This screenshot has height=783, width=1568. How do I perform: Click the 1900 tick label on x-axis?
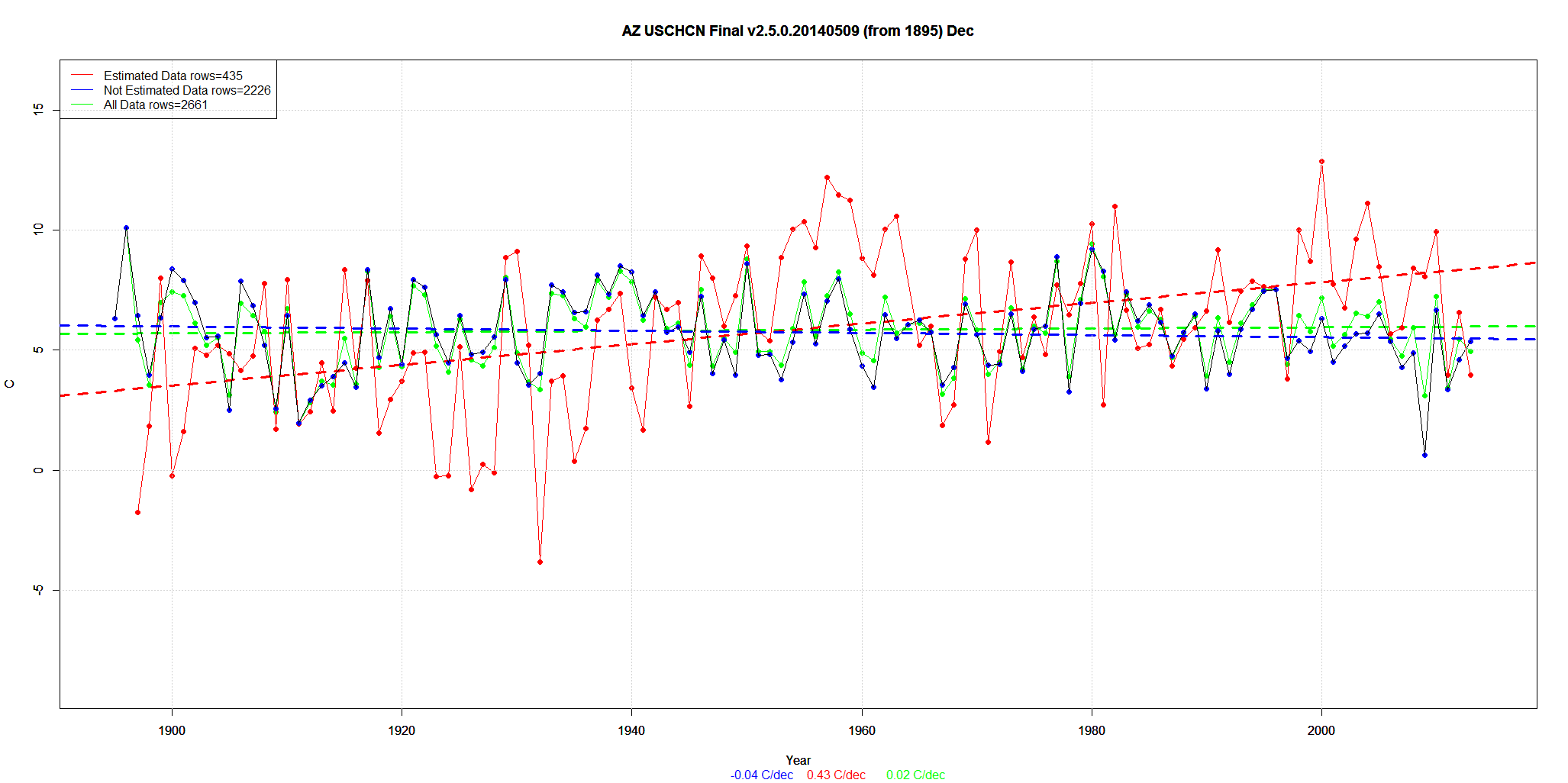coord(172,730)
